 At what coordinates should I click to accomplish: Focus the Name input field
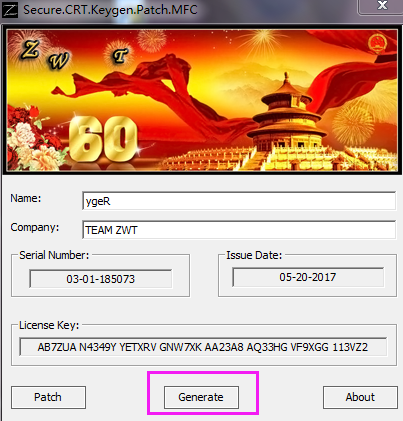[x=239, y=201]
